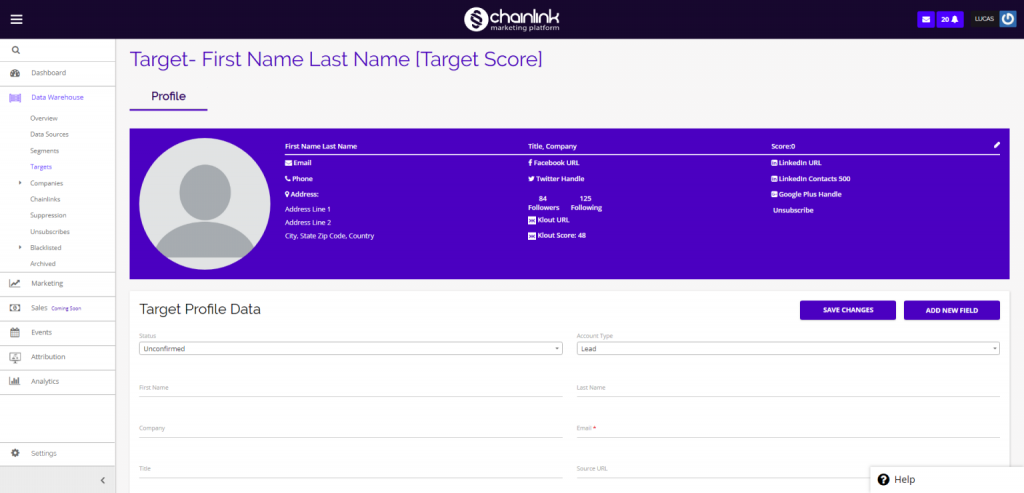Click the Title input field

click(351, 469)
